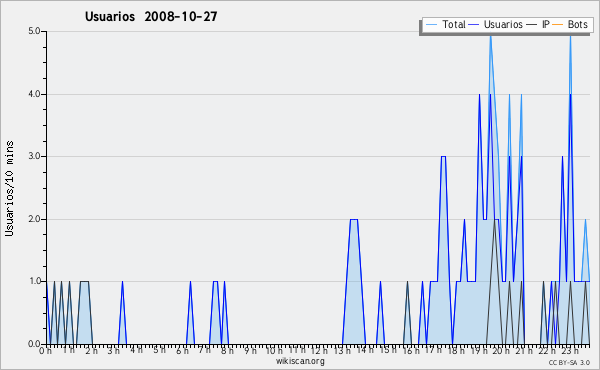Click the dark IP legend line
This screenshot has width=600, height=370.
532,25
